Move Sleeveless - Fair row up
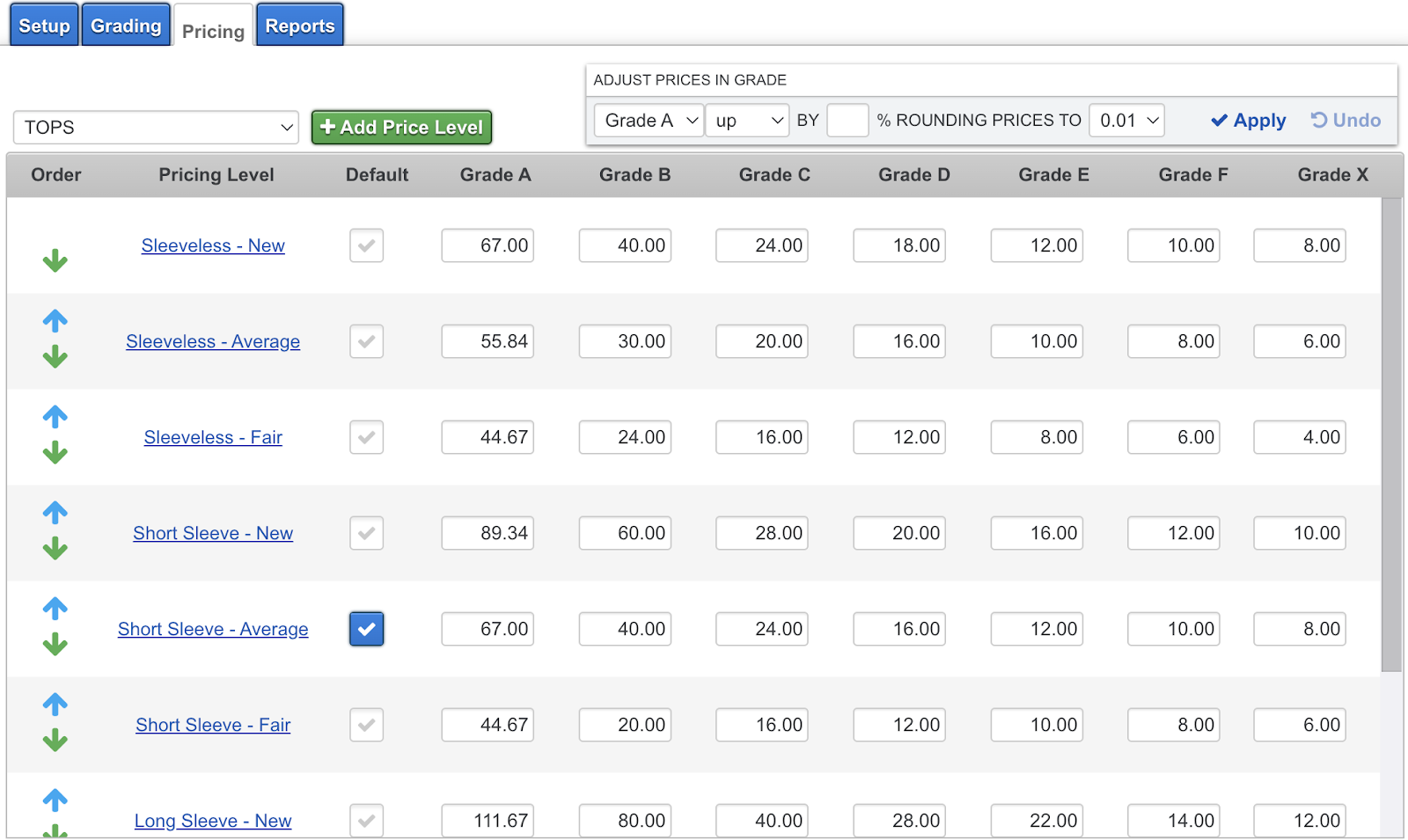Screen dimensions: 1408x840 tap(55, 417)
